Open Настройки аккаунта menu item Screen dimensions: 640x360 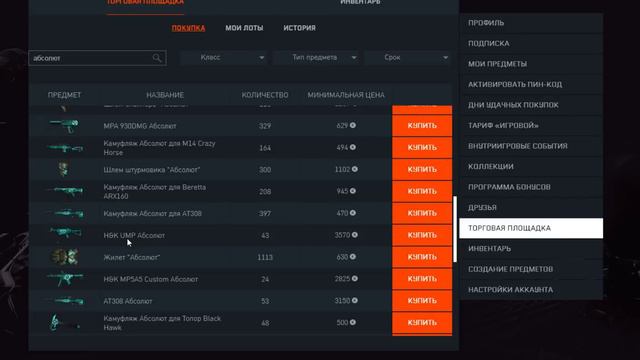pyautogui.click(x=531, y=290)
